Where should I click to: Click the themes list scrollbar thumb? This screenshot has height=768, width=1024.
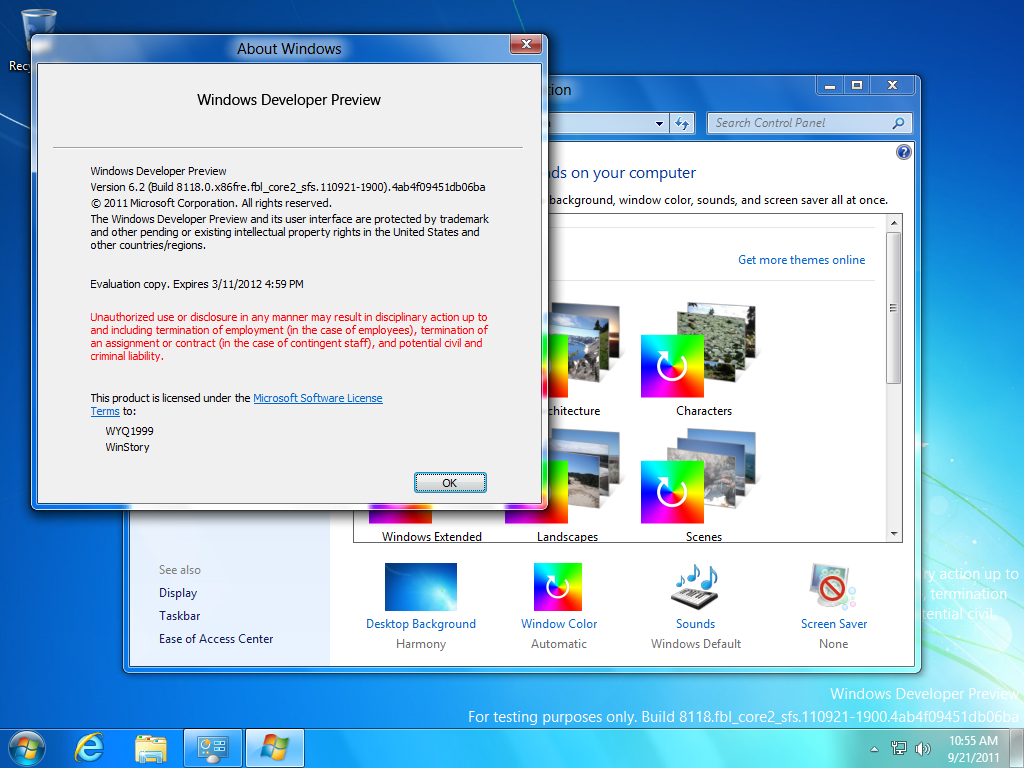[x=894, y=308]
